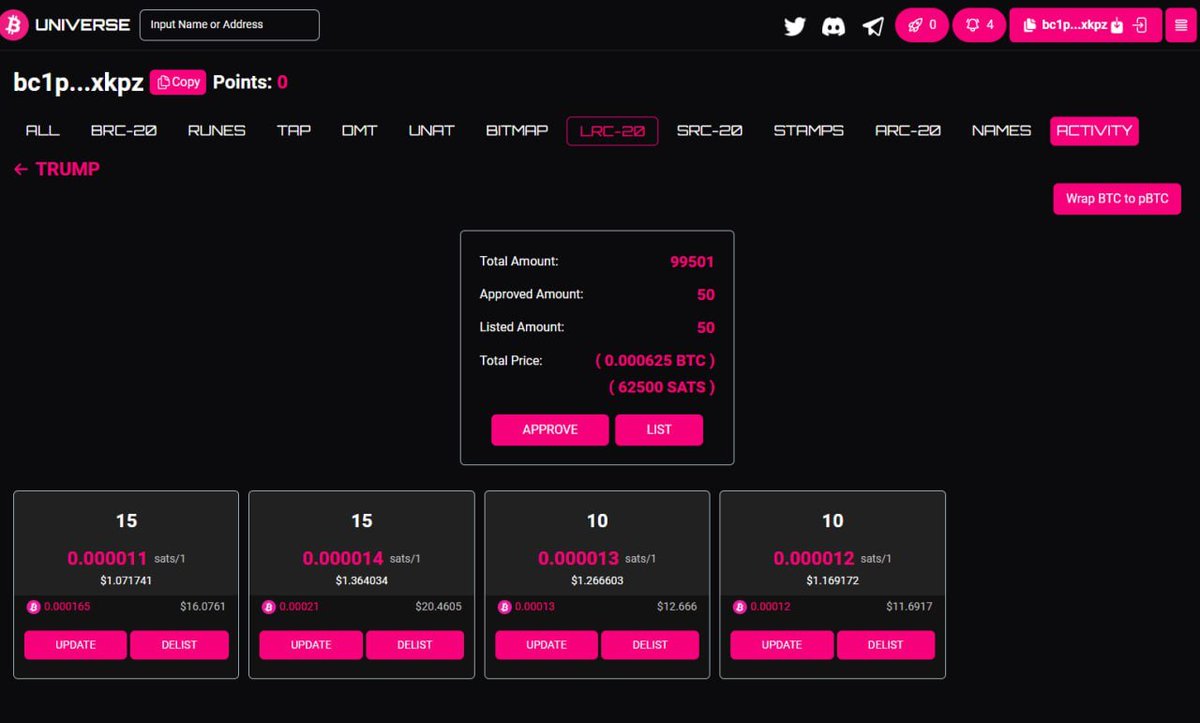Switch to the TAP tab
The width and height of the screenshot is (1200, 723).
(x=294, y=130)
